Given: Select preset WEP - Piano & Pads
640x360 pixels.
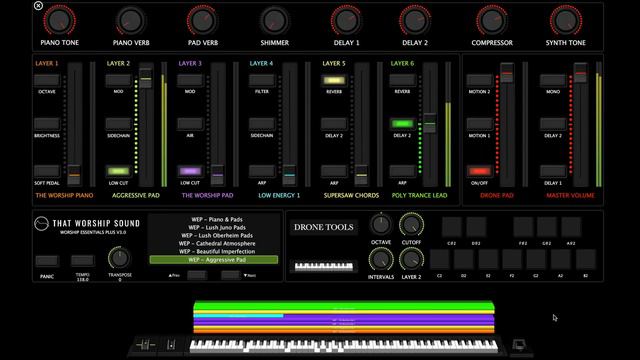Looking at the screenshot, I should pos(216,220).
